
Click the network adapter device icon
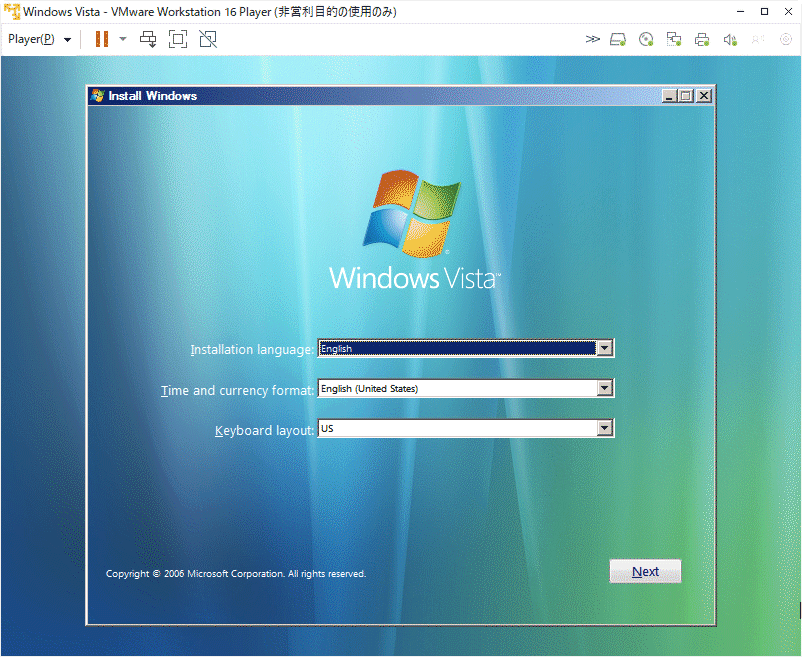(x=674, y=39)
